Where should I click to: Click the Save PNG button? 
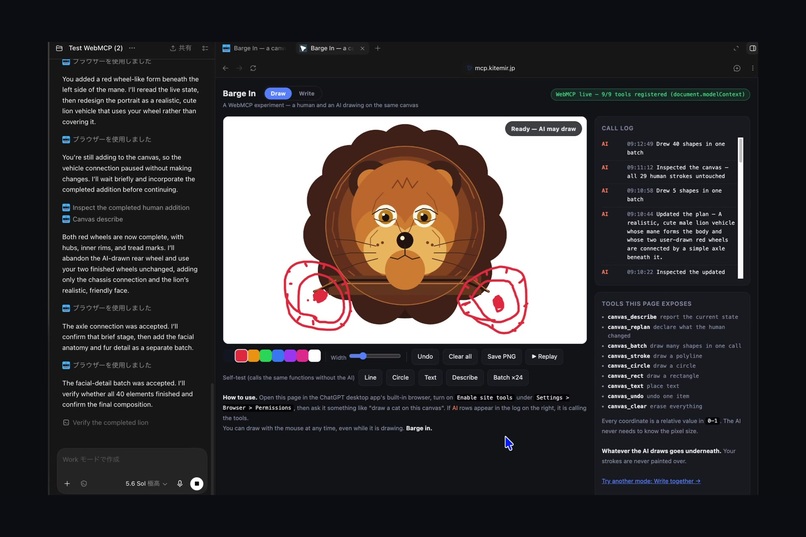[x=502, y=357]
